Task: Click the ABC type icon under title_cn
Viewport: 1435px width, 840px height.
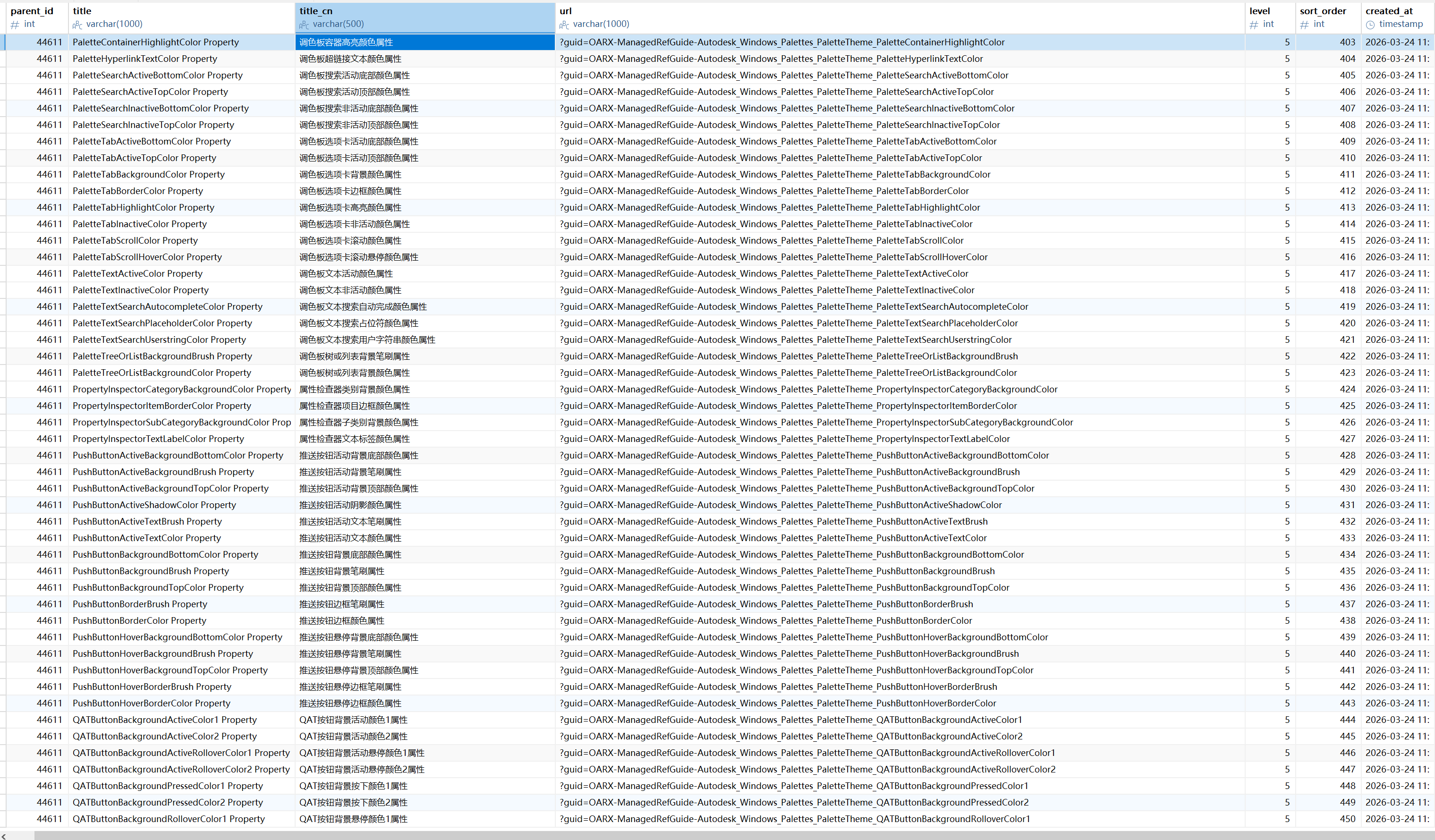Action: click(x=304, y=25)
